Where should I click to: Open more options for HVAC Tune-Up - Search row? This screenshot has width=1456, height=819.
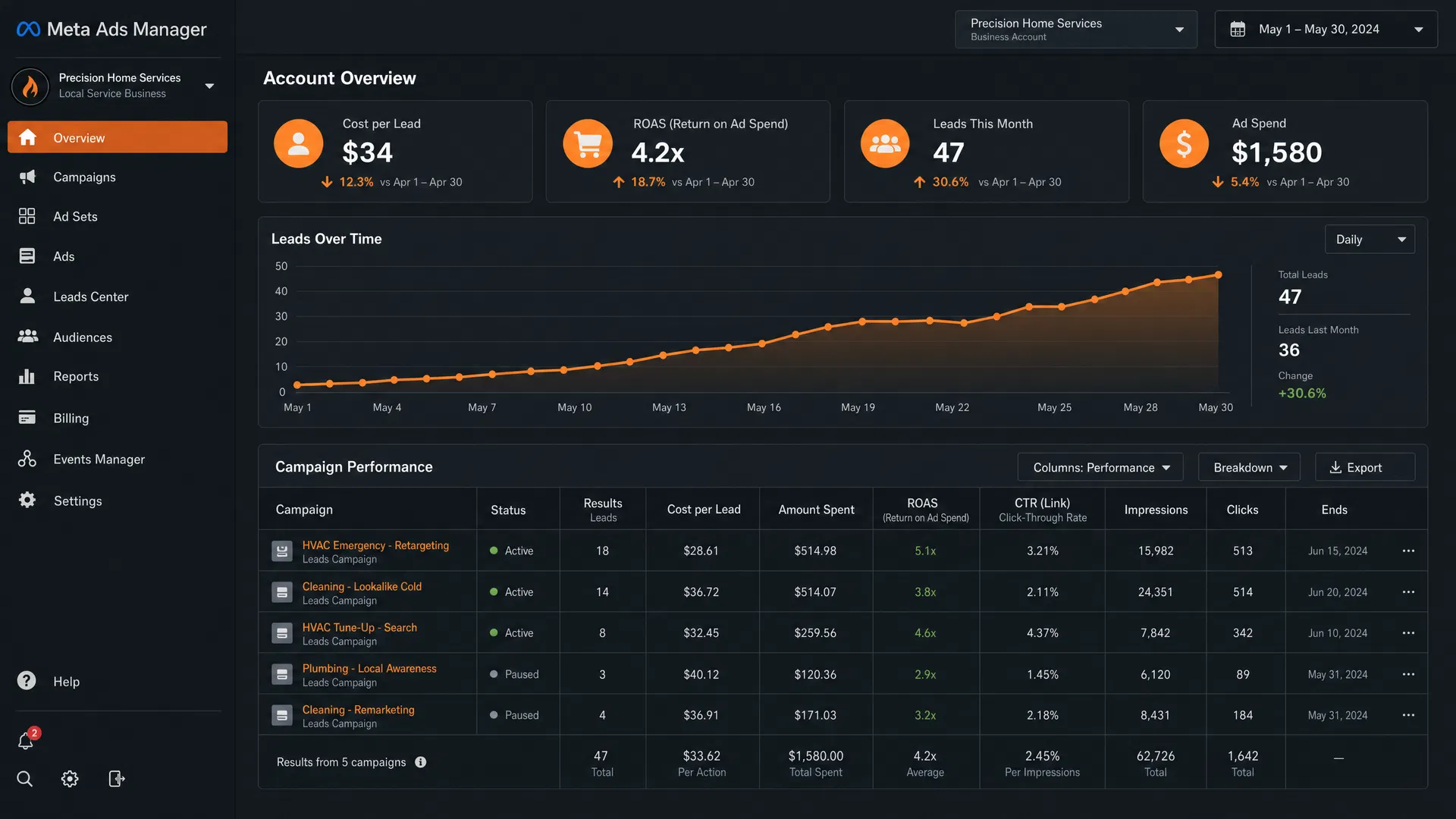pos(1408,632)
